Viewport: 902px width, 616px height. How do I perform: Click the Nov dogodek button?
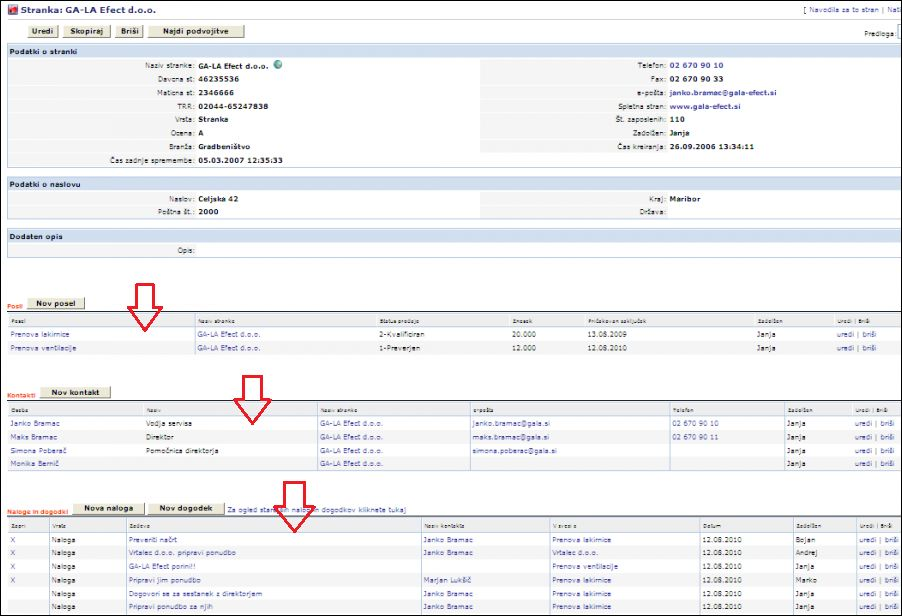(x=186, y=508)
